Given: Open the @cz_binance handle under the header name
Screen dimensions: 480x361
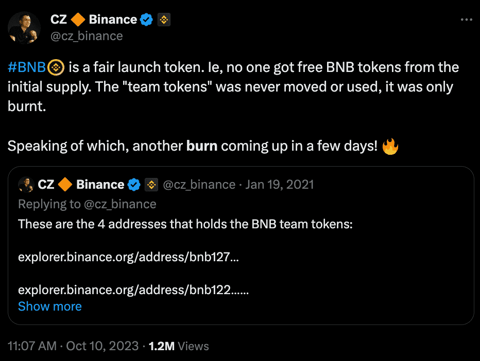Looking at the screenshot, I should point(87,36).
